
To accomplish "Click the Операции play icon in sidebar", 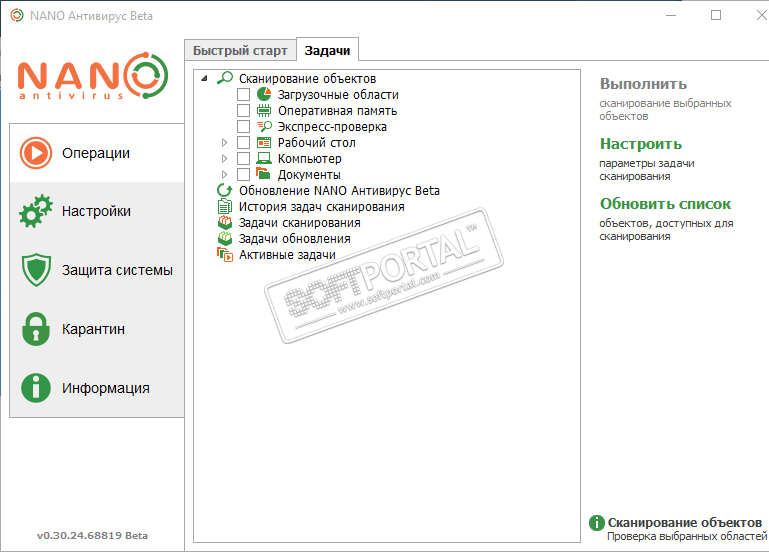I will pos(36,153).
